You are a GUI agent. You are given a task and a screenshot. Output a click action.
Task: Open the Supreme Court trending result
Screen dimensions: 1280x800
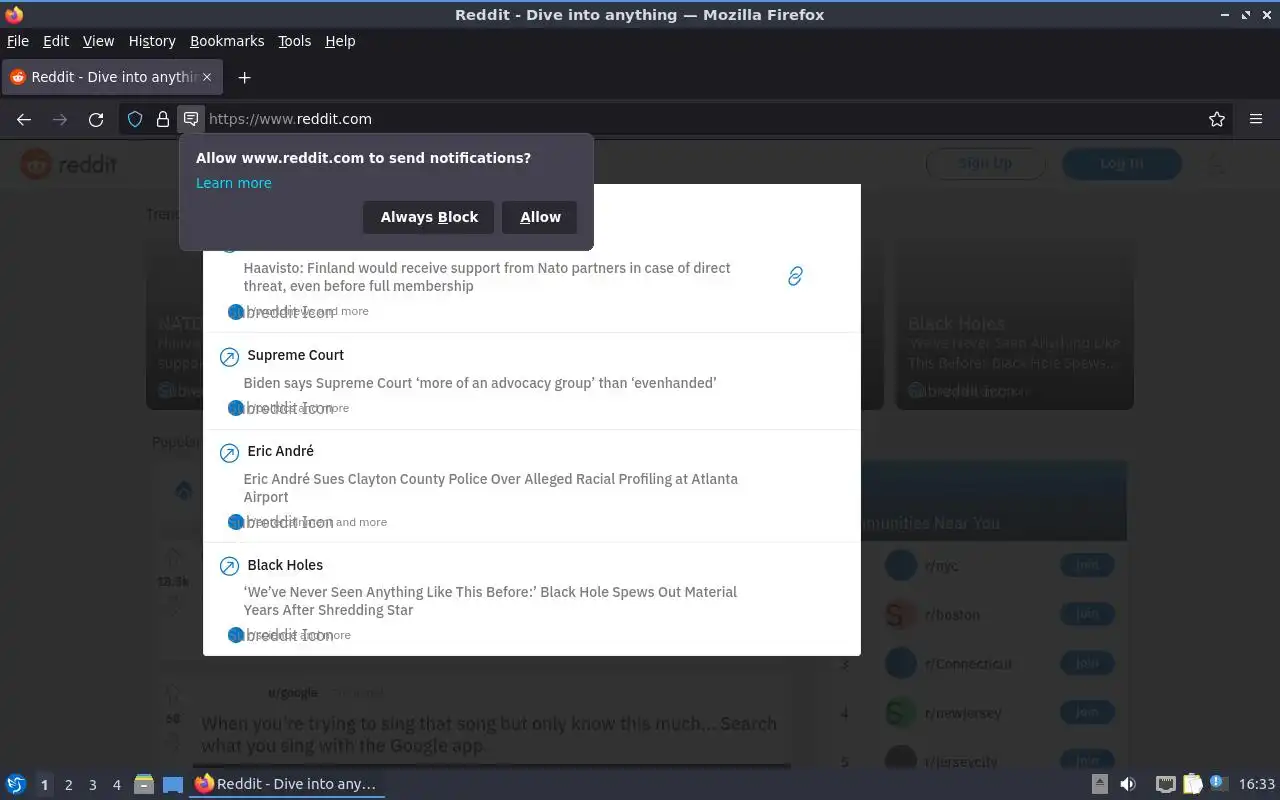coord(532,381)
